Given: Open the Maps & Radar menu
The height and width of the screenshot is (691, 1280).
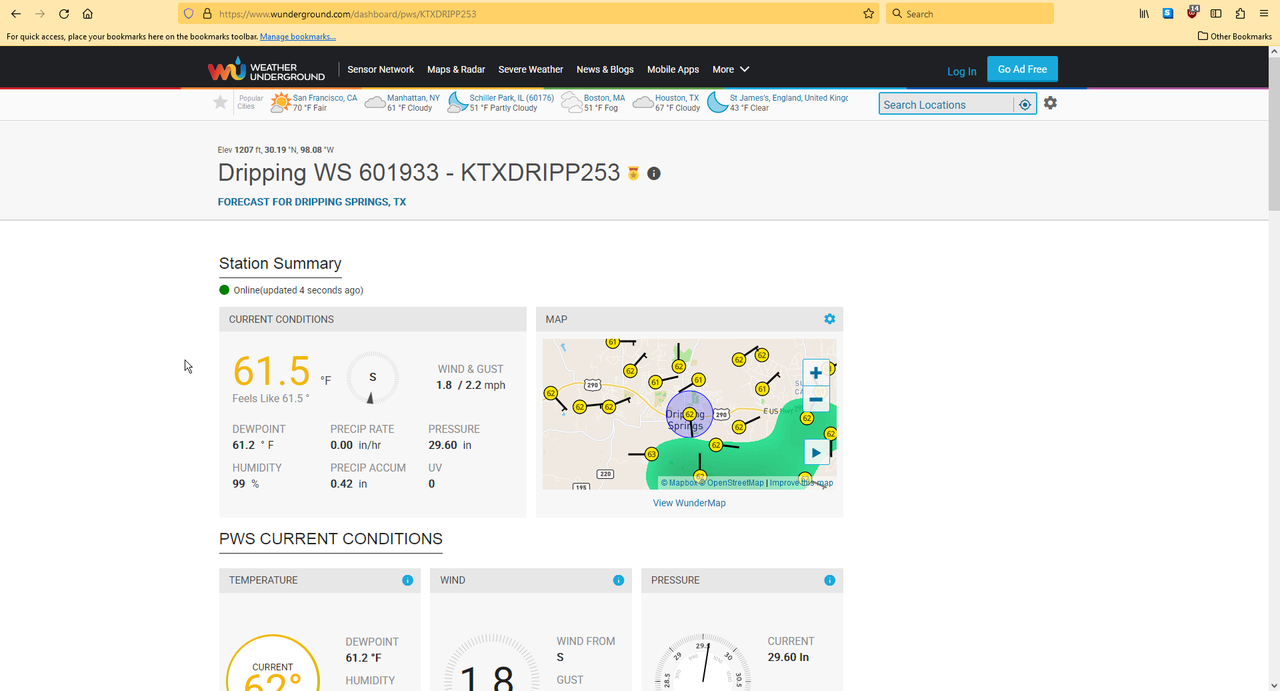Looking at the screenshot, I should coord(456,69).
